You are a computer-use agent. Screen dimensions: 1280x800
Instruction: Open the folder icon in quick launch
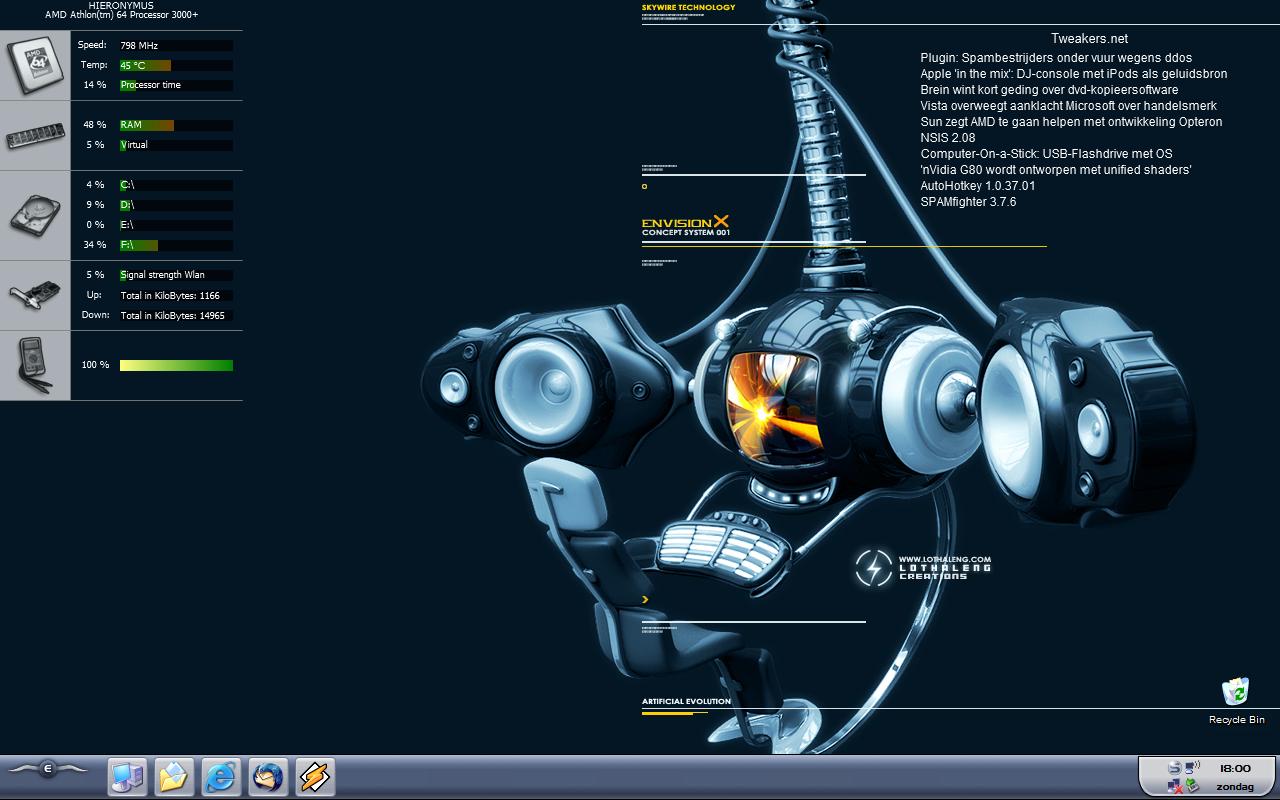tap(174, 776)
